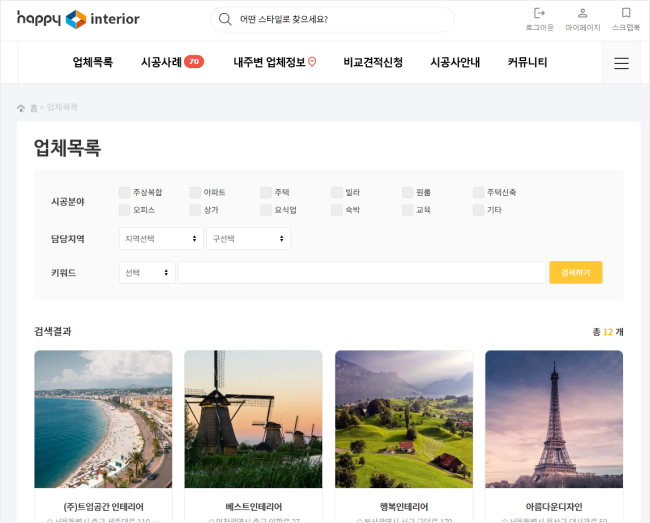Check the 빌라 checkbox
Viewport: 650px width, 523px height.
pos(337,192)
